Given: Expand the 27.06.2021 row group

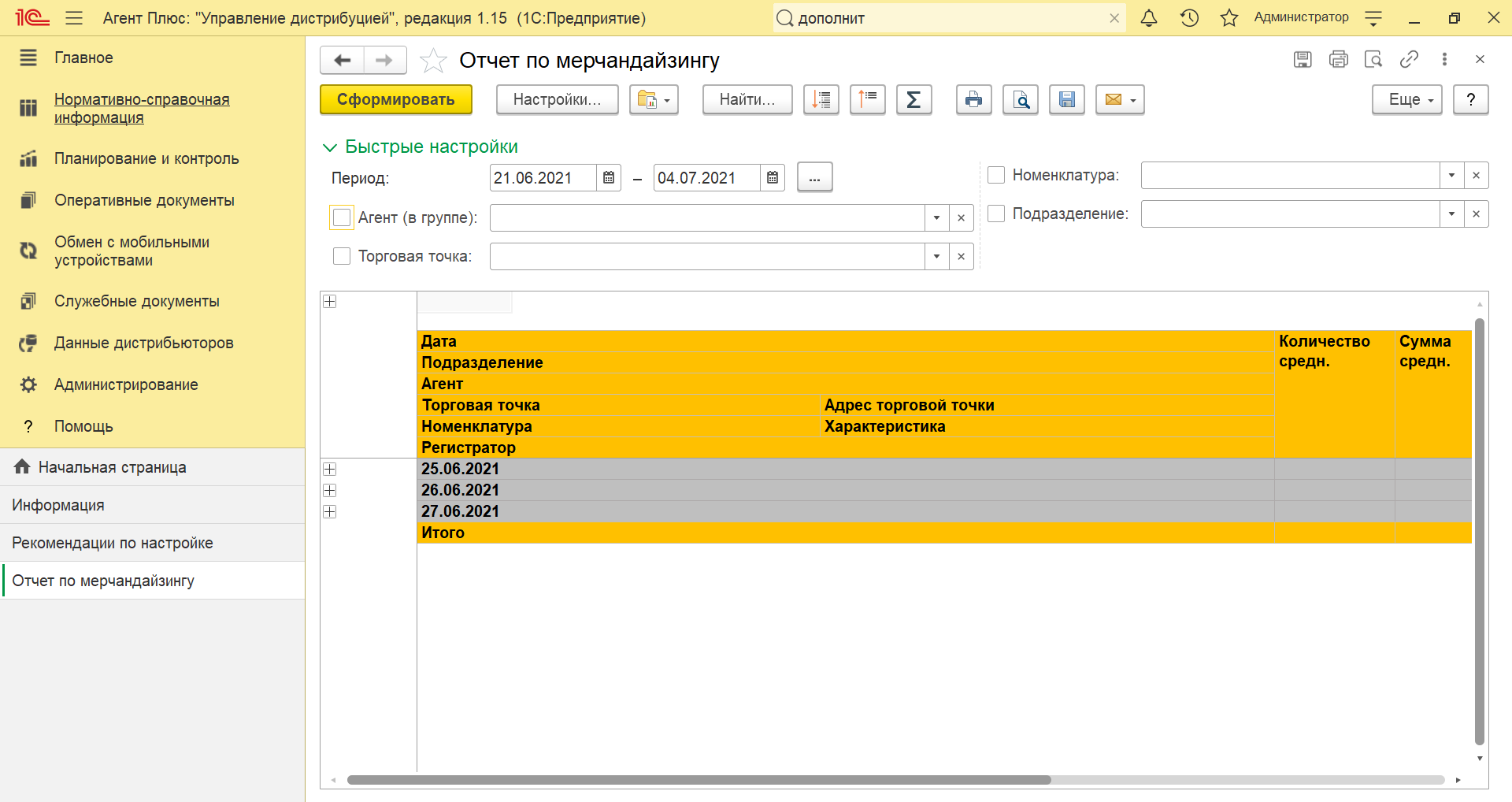Looking at the screenshot, I should pos(330,512).
